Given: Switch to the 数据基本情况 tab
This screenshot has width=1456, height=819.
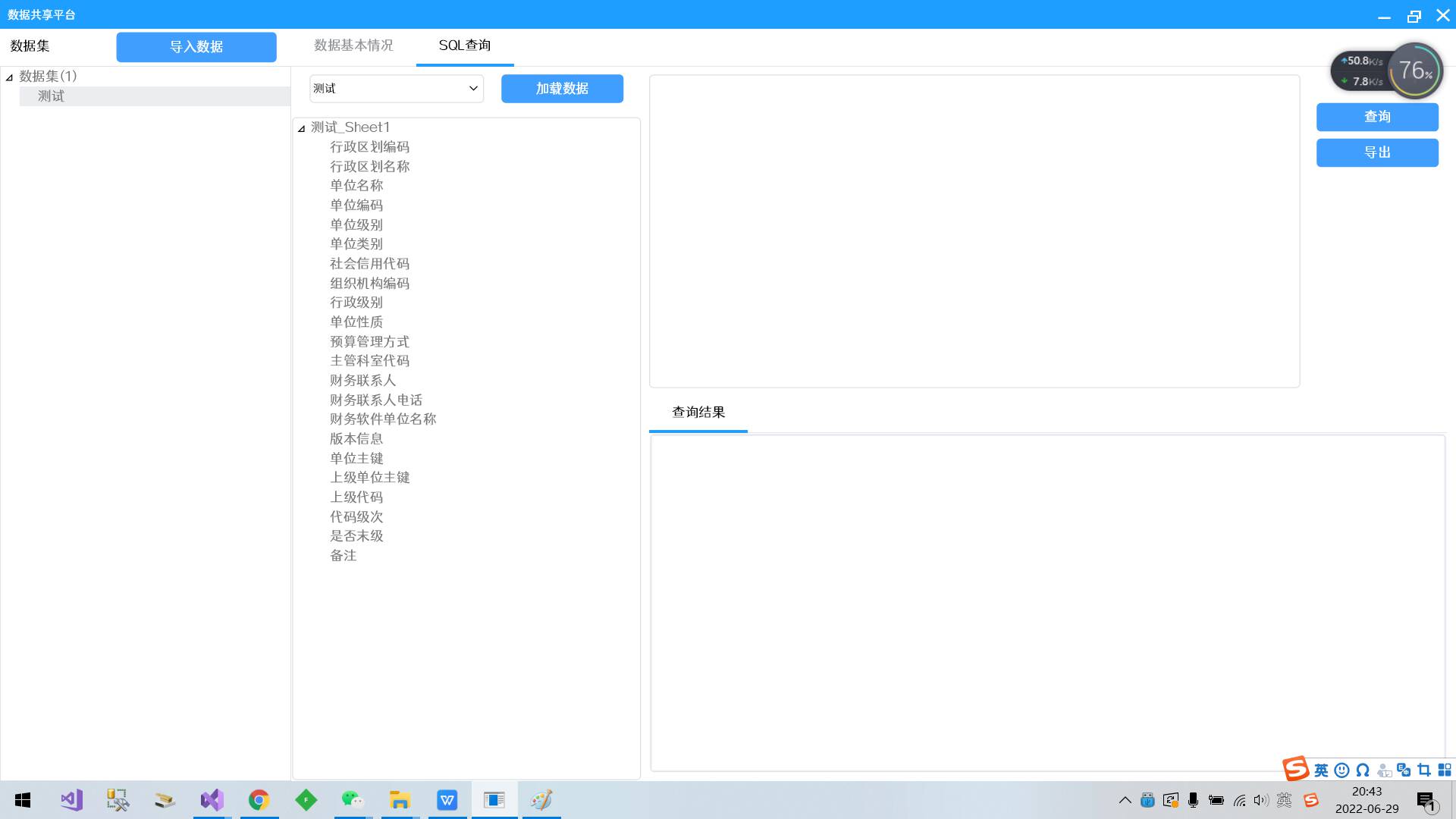Looking at the screenshot, I should point(353,45).
